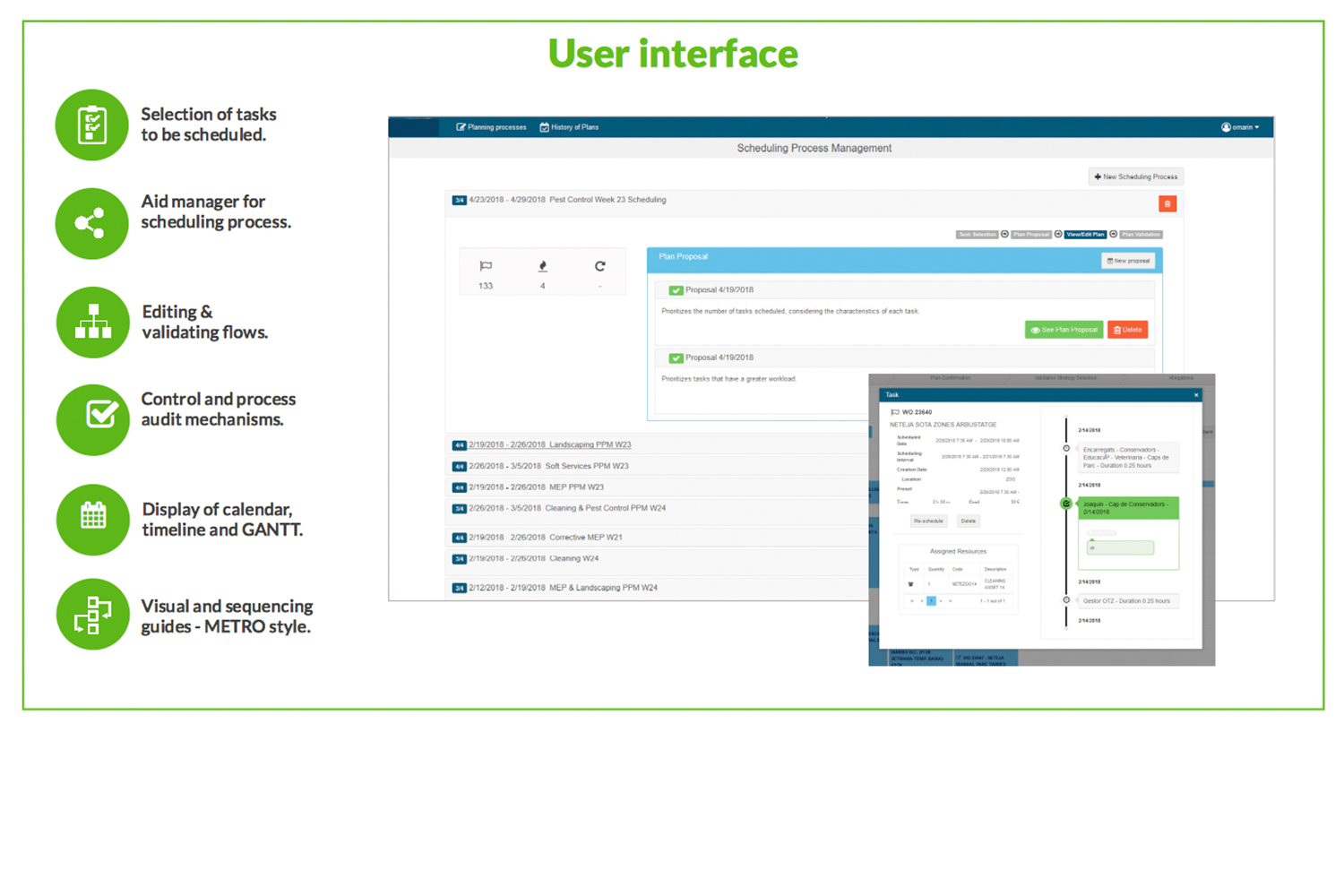Close the Task dialog with the X
1344x896 pixels.
coord(1196,395)
